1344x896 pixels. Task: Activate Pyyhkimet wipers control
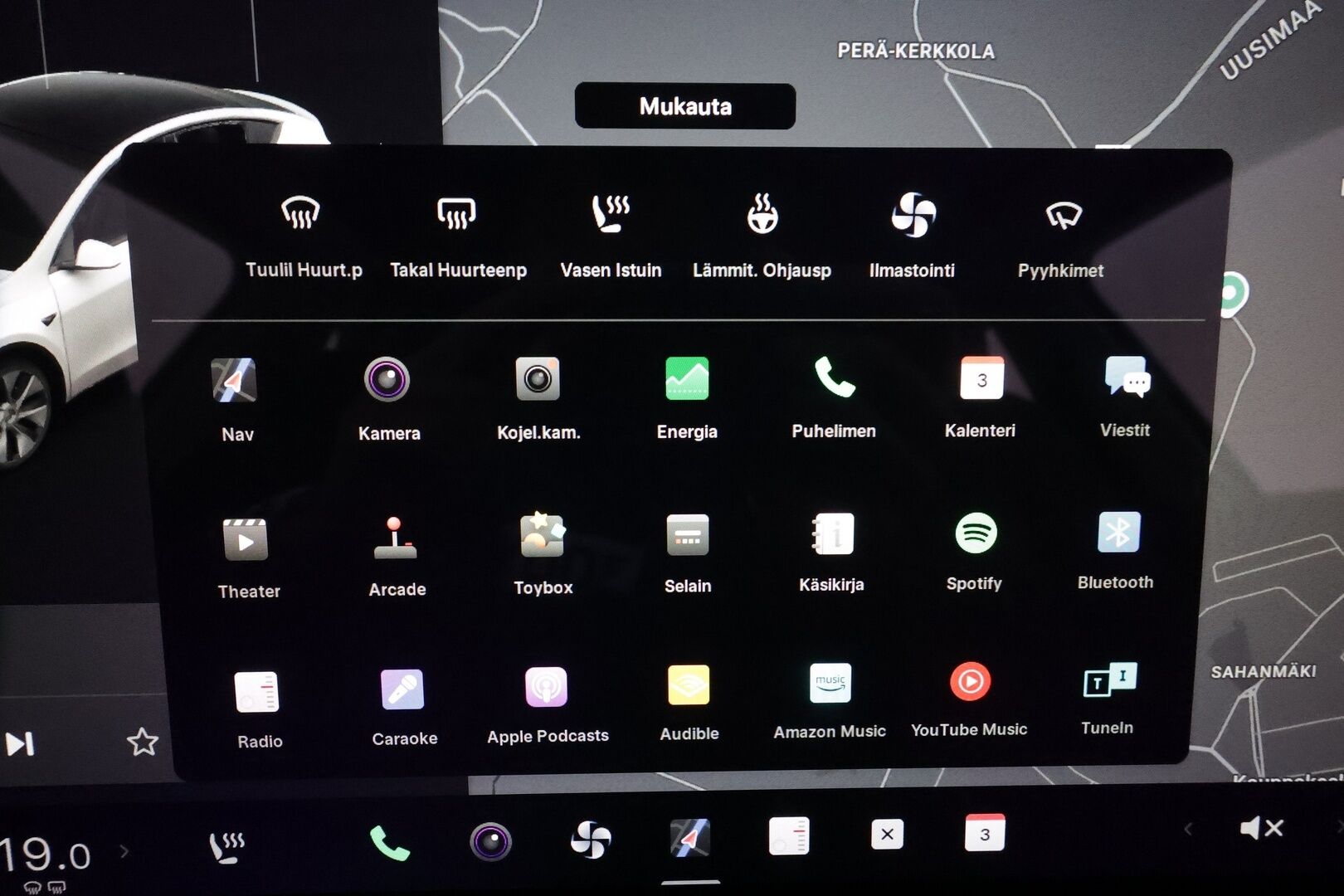coord(1063,216)
